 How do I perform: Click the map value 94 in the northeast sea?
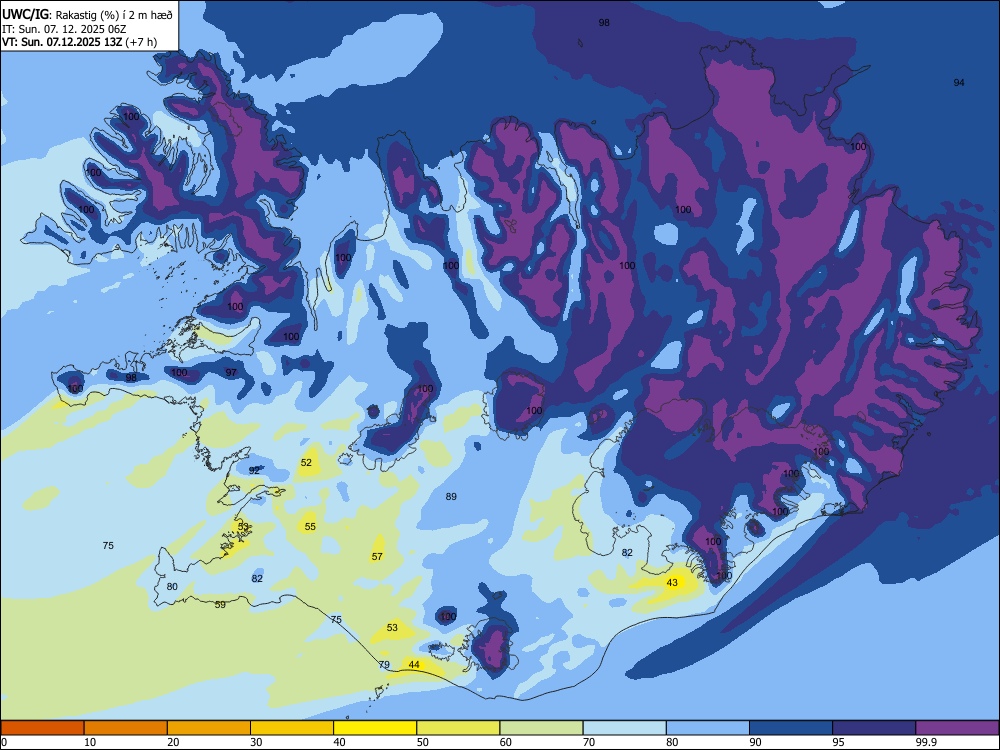(959, 82)
